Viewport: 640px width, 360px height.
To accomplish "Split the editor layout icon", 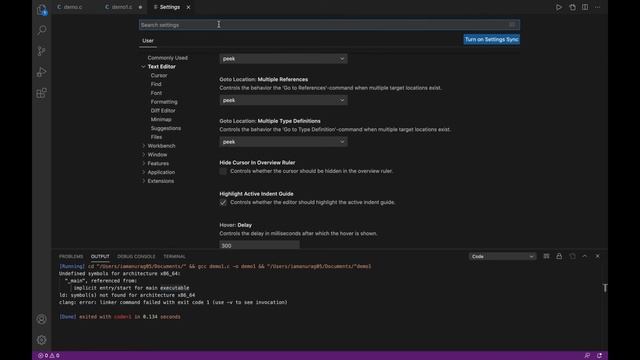I will (585, 7).
